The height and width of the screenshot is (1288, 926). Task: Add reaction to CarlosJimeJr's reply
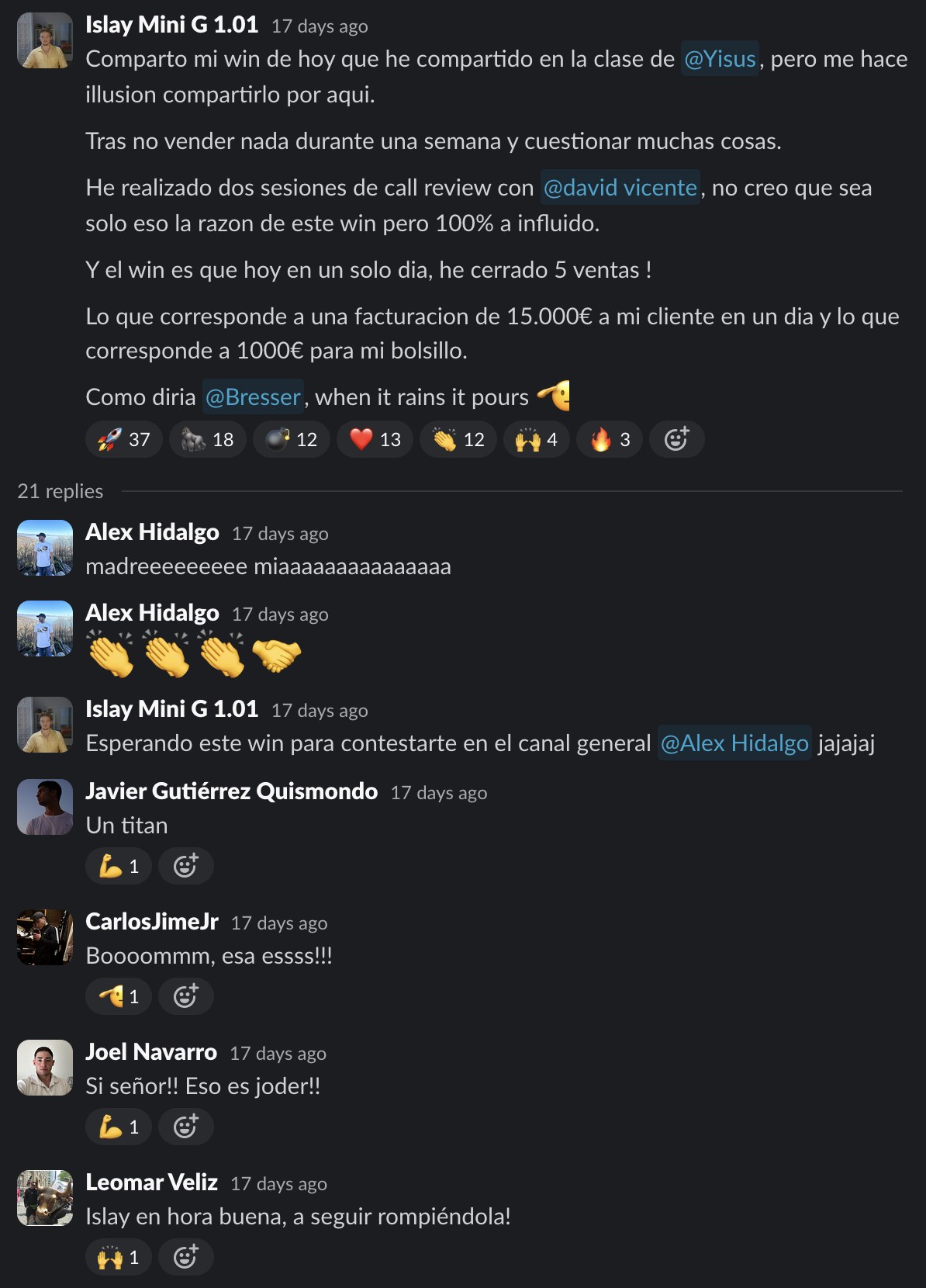click(x=186, y=996)
